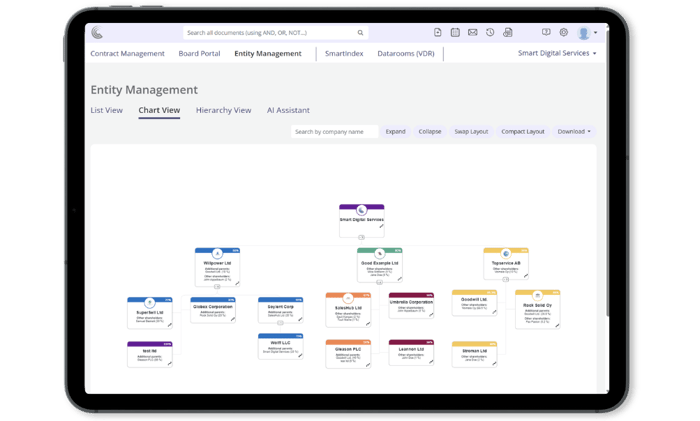This screenshot has height=421, width=700.
Task: Click the Compact Layout button
Action: click(x=523, y=131)
